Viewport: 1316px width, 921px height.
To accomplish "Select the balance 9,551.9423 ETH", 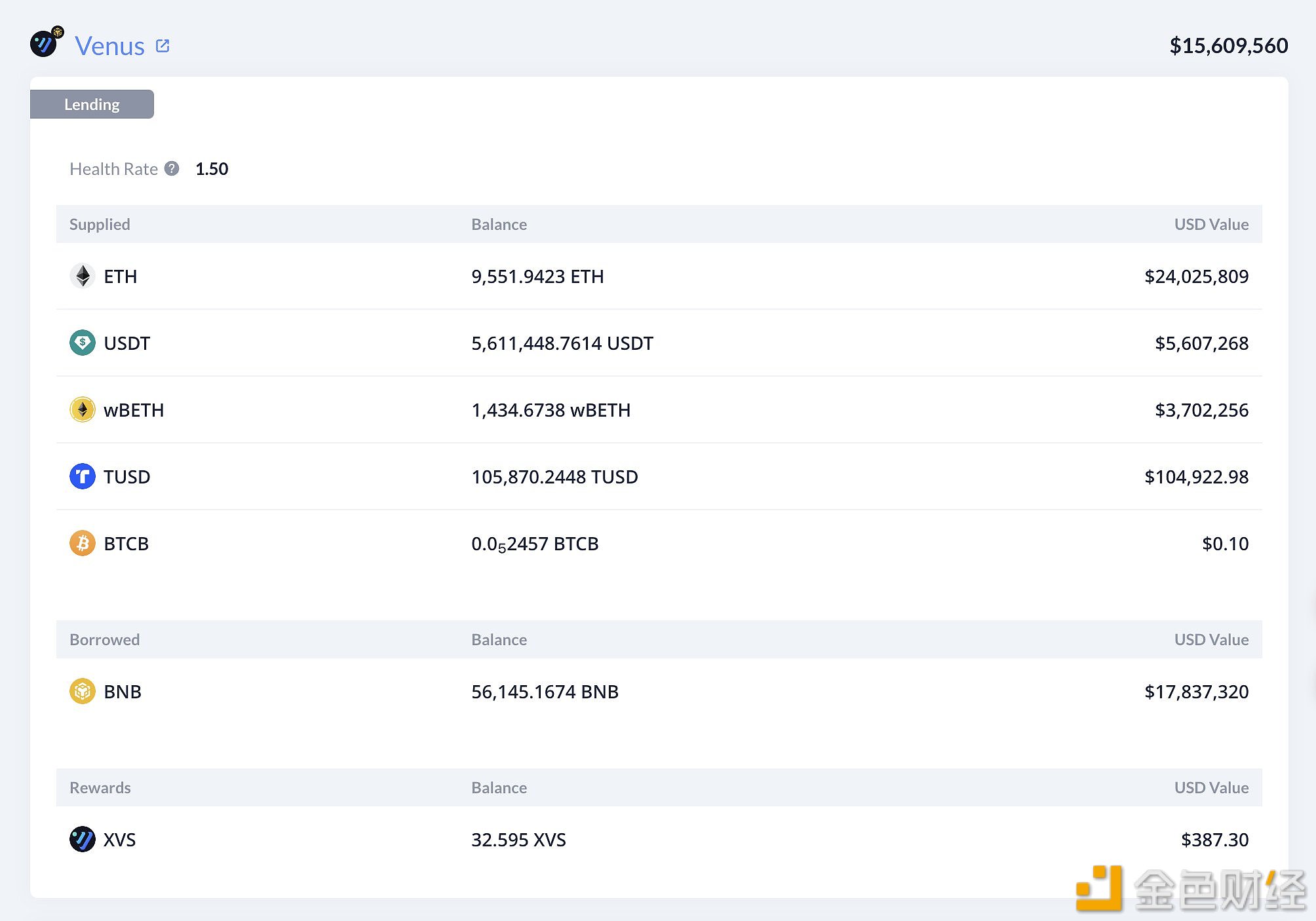I will [537, 276].
